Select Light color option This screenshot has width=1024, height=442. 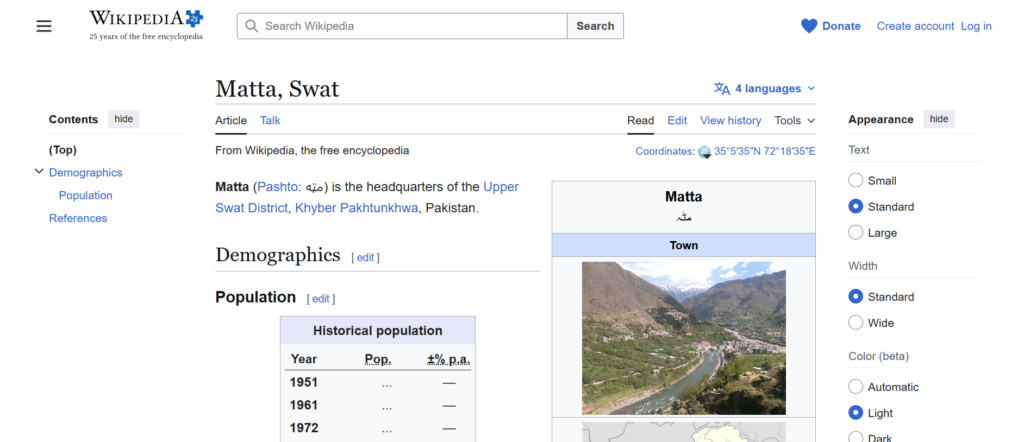856,413
